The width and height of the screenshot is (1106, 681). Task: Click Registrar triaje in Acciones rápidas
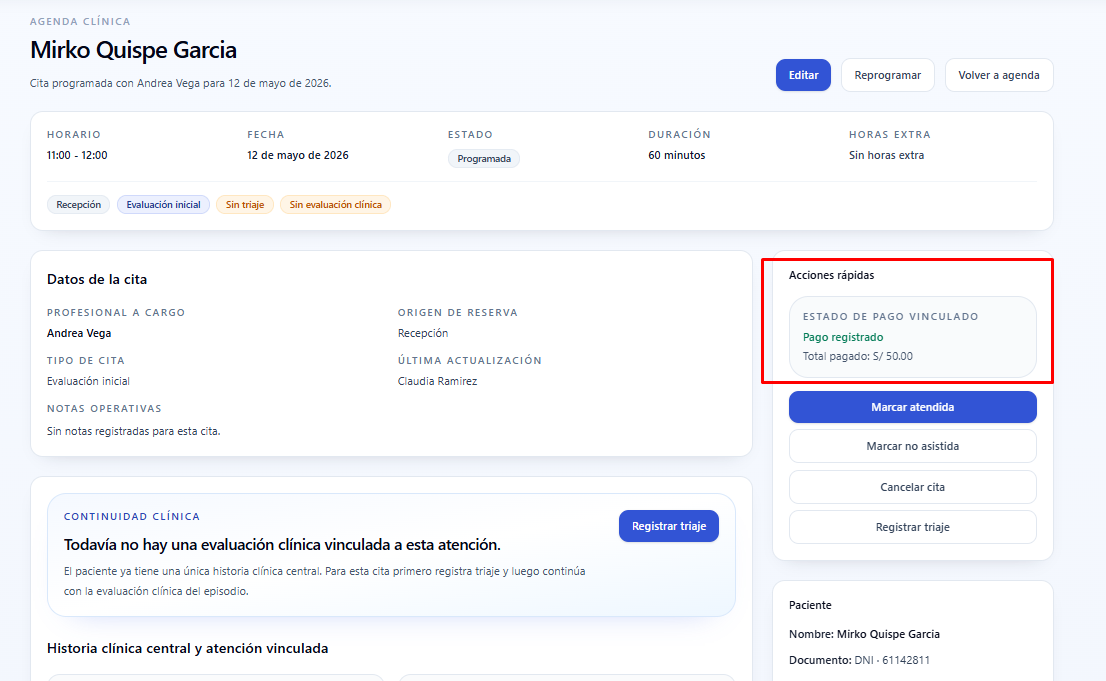pyautogui.click(x=913, y=527)
